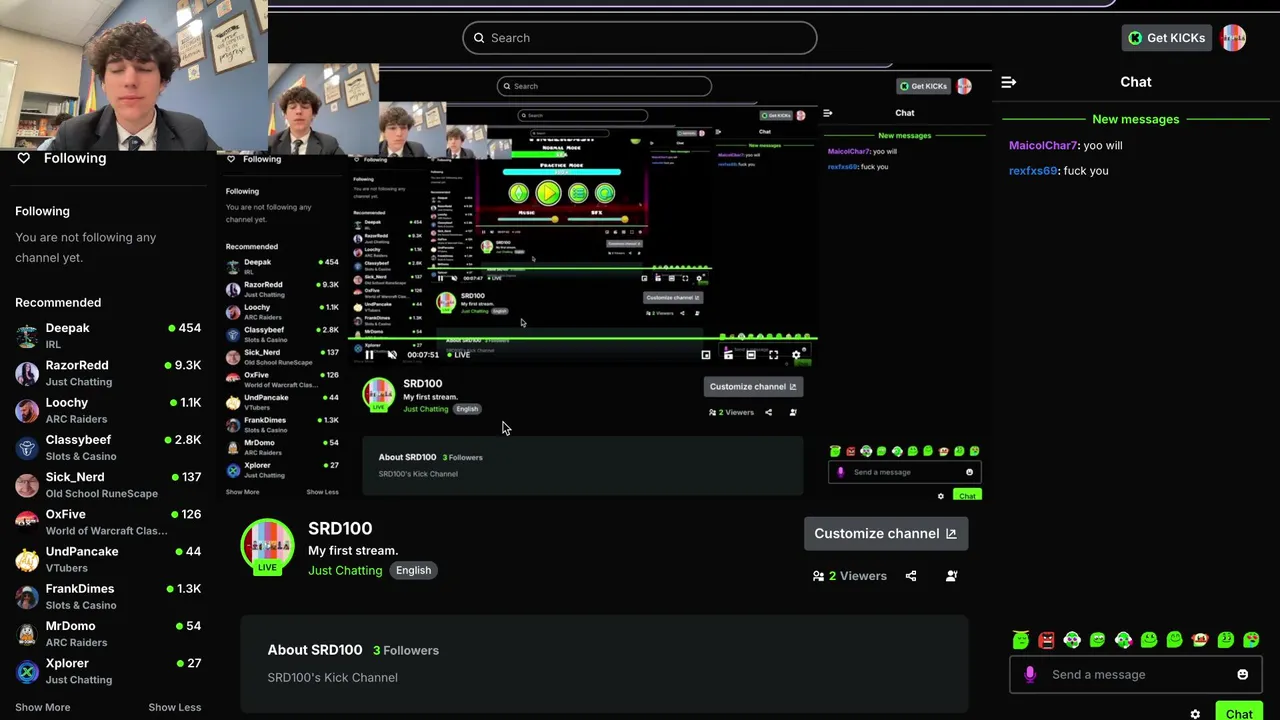This screenshot has width=1280, height=720.
Task: Click the New messages divider label in chat
Action: pos(1136,119)
